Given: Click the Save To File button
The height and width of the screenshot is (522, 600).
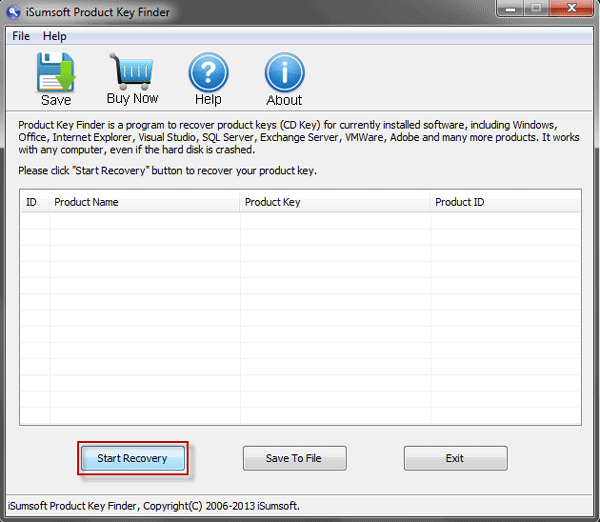Looking at the screenshot, I should (x=295, y=458).
